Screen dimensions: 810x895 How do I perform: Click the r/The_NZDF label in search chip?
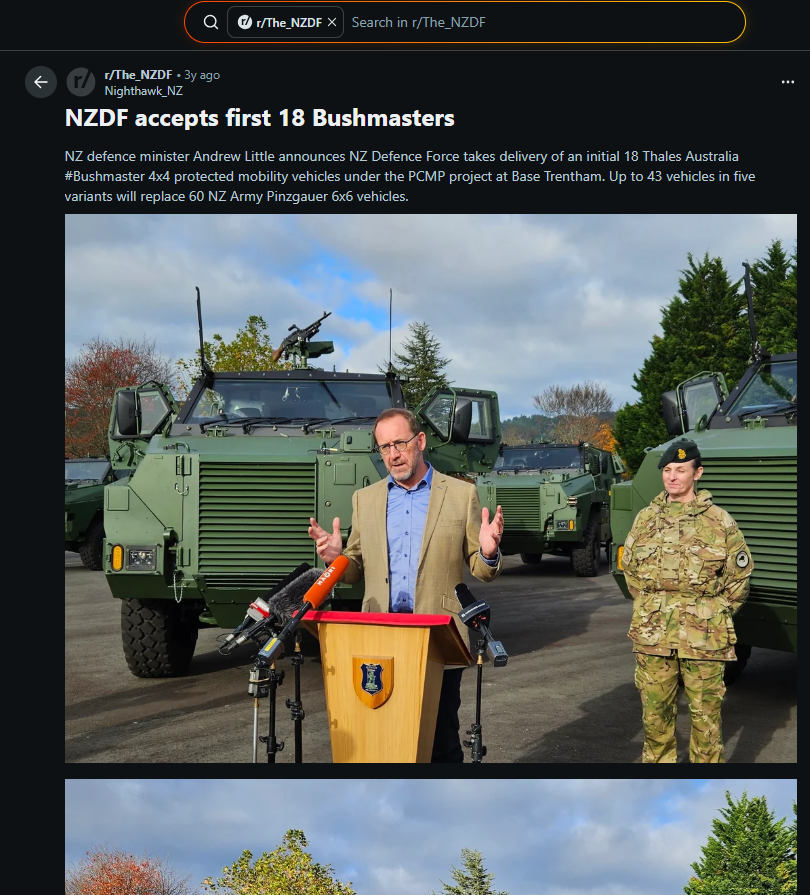pyautogui.click(x=289, y=23)
